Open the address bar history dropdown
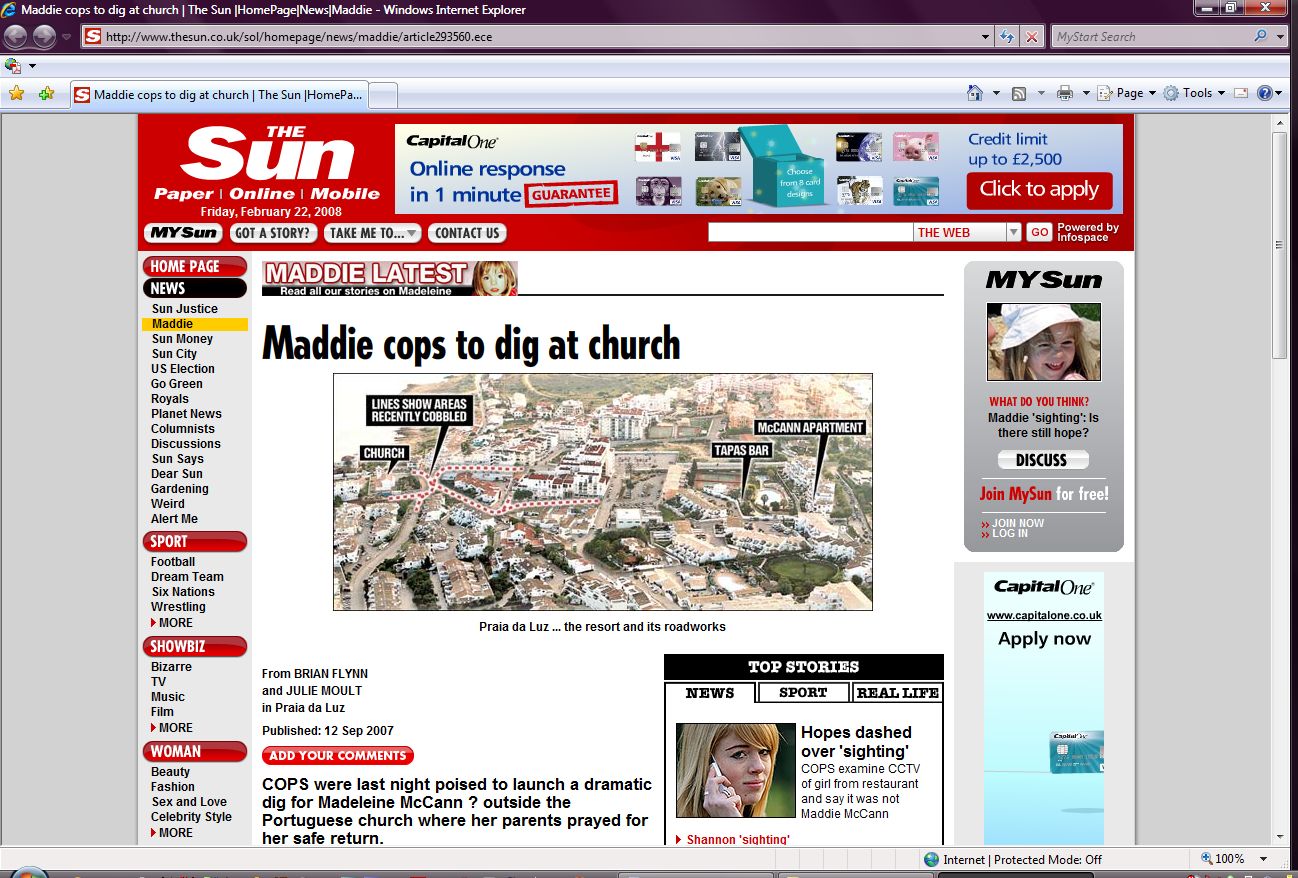 tap(986, 37)
